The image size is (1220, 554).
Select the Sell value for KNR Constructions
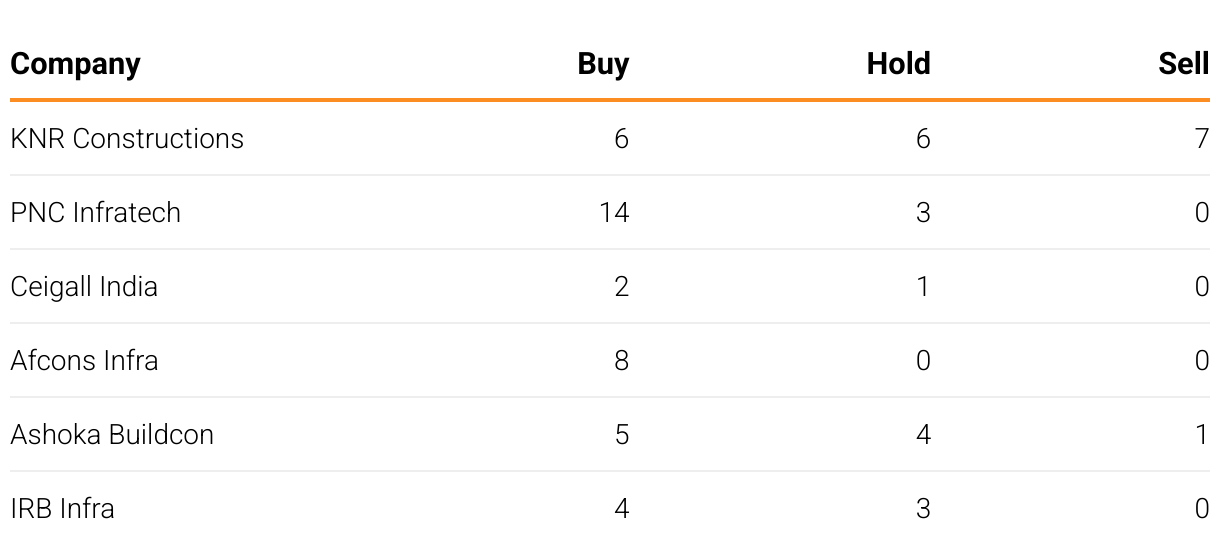pos(1201,138)
